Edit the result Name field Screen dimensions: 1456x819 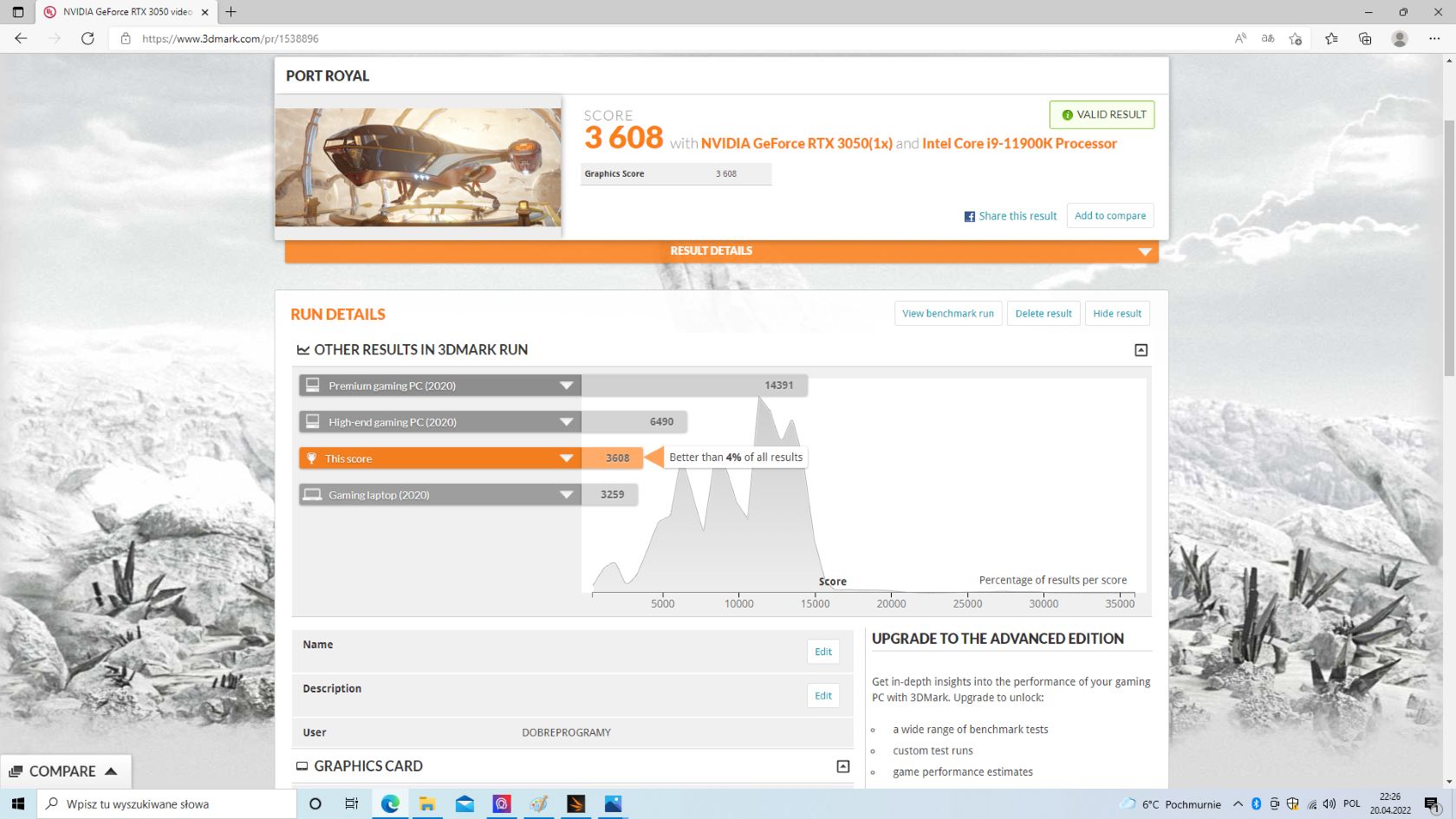[x=822, y=652]
